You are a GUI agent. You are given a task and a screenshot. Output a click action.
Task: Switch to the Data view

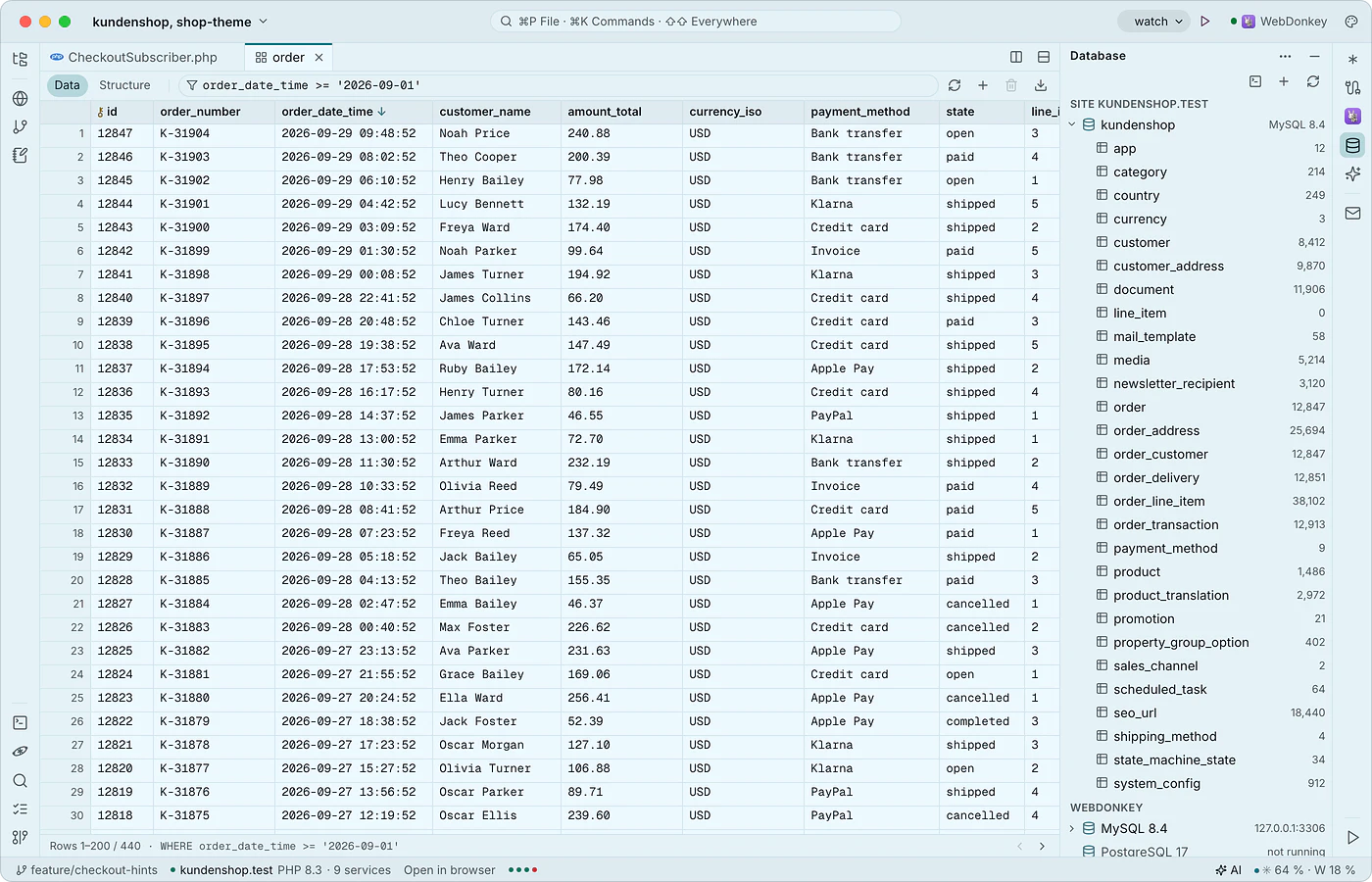pos(67,85)
